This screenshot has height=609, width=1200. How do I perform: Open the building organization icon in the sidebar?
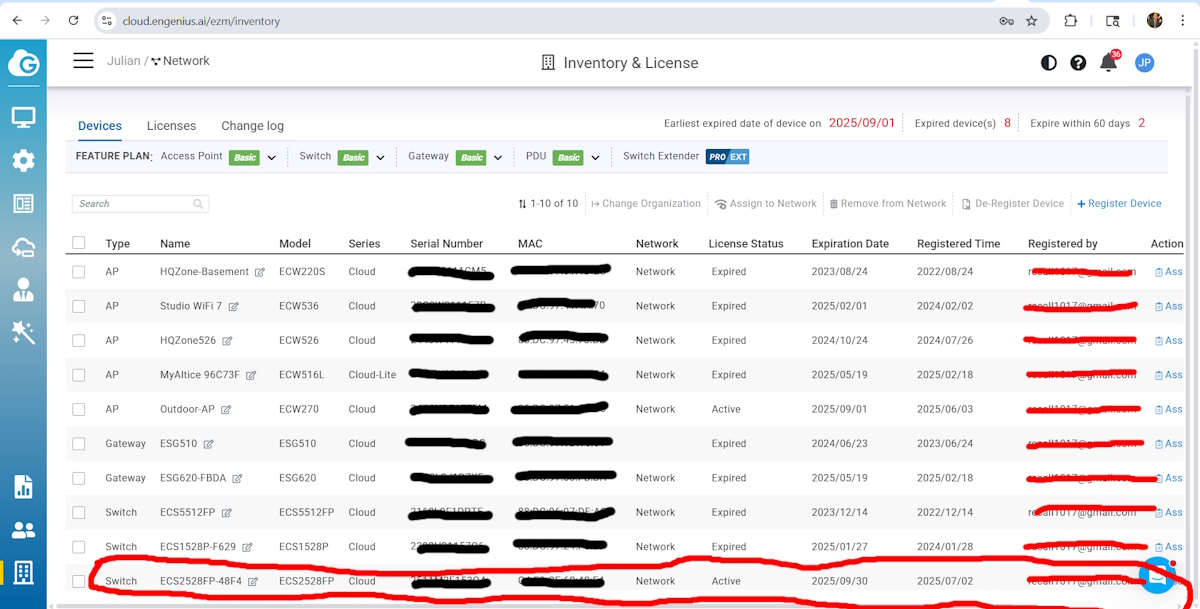(23, 573)
